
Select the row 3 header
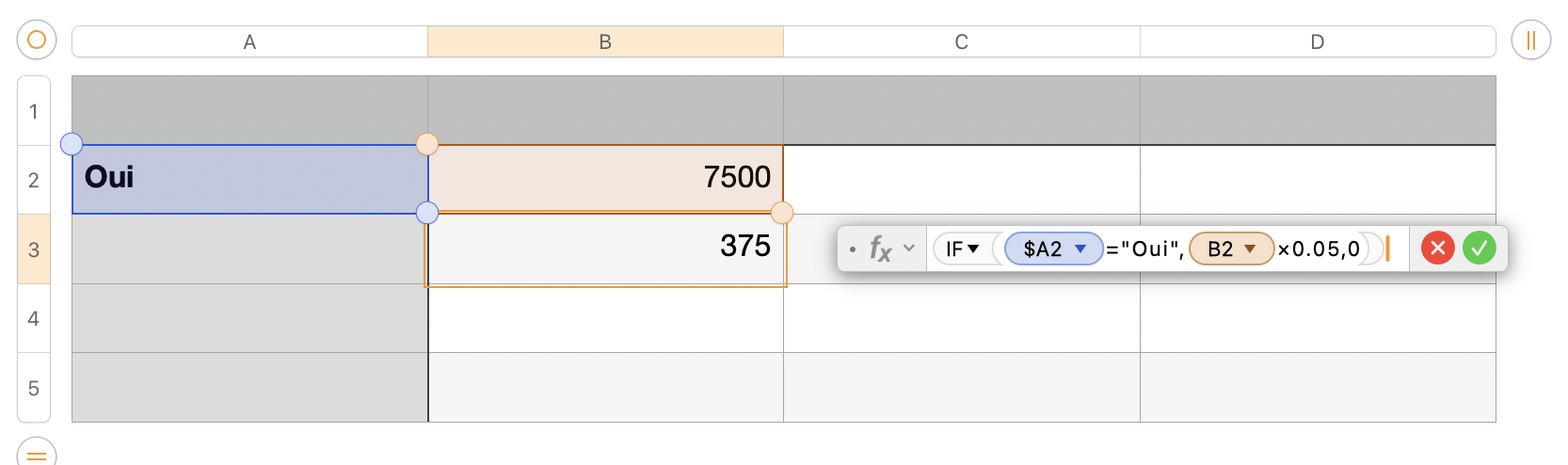point(34,249)
